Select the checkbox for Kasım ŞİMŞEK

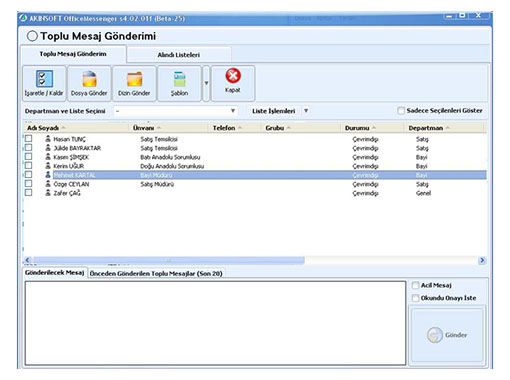pyautogui.click(x=29, y=156)
